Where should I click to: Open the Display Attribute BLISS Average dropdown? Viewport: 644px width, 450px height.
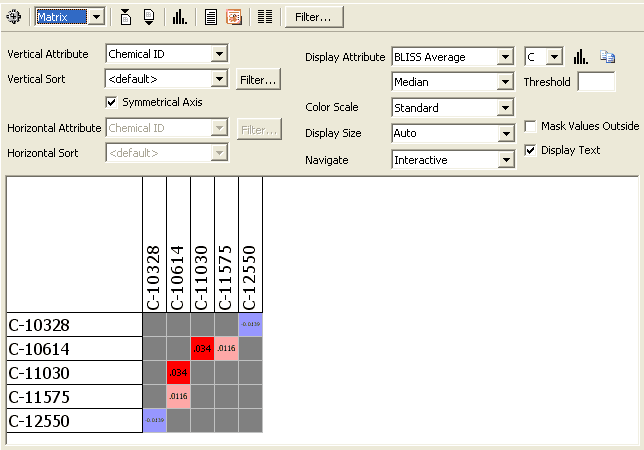point(505,57)
